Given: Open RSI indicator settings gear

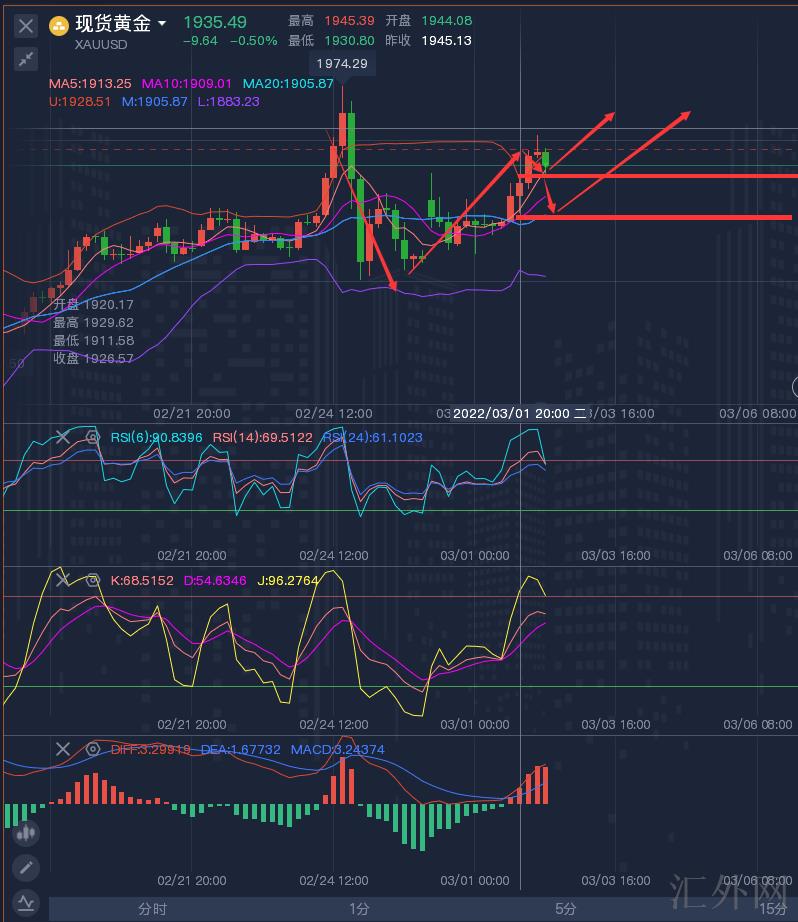Looking at the screenshot, I should click(93, 437).
